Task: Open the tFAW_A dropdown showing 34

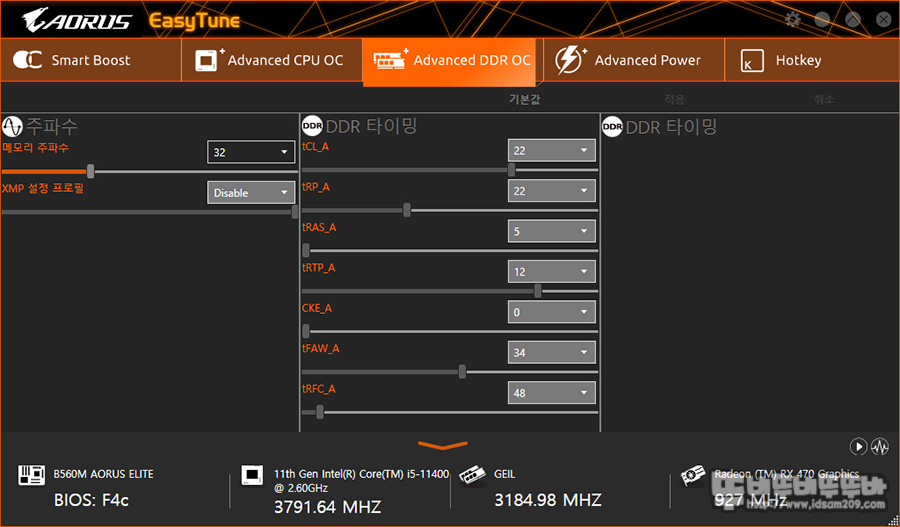Action: 552,352
